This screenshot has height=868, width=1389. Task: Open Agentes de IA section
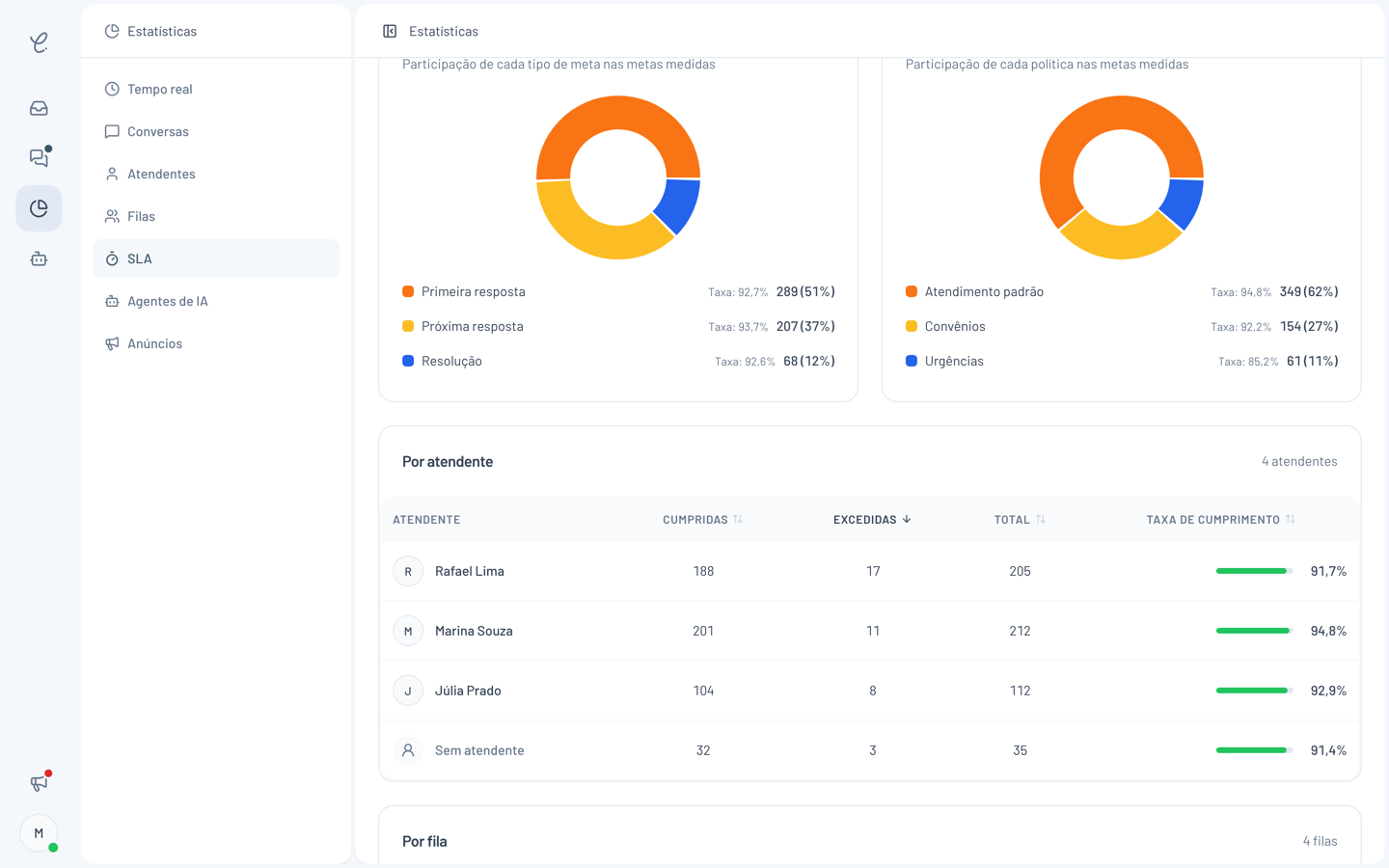coord(216,301)
